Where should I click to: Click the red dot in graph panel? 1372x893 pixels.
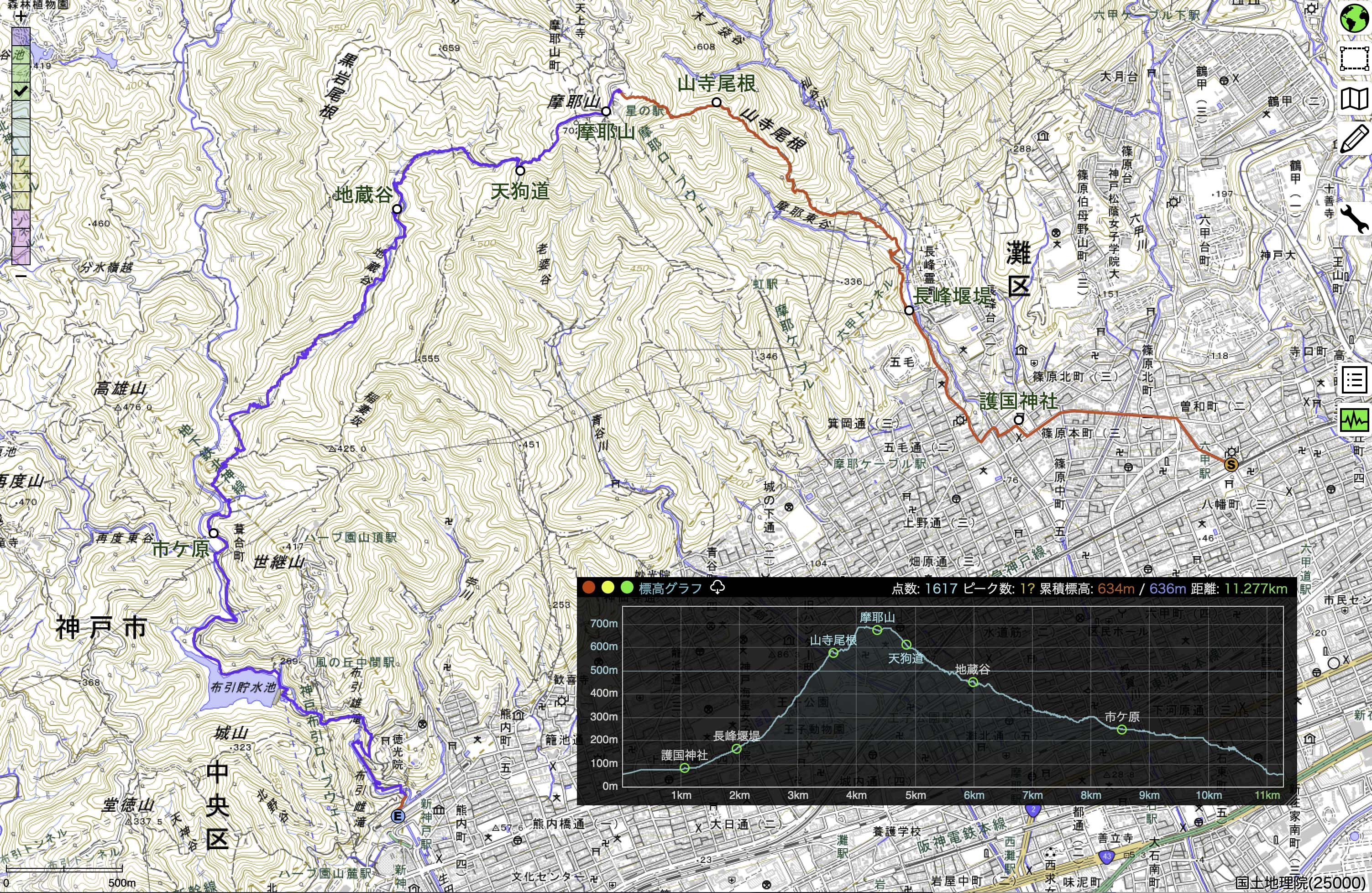(x=589, y=588)
